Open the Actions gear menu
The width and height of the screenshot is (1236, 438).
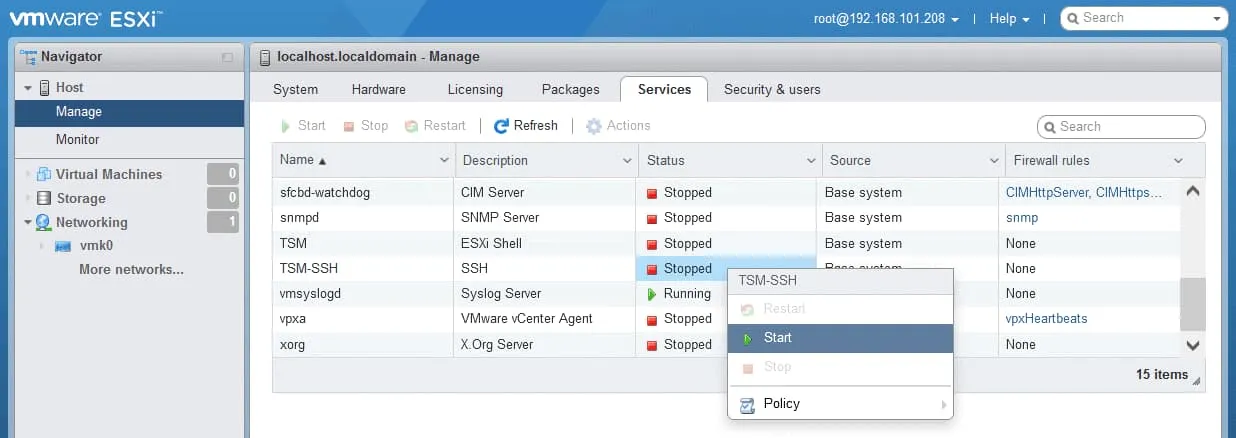point(594,126)
